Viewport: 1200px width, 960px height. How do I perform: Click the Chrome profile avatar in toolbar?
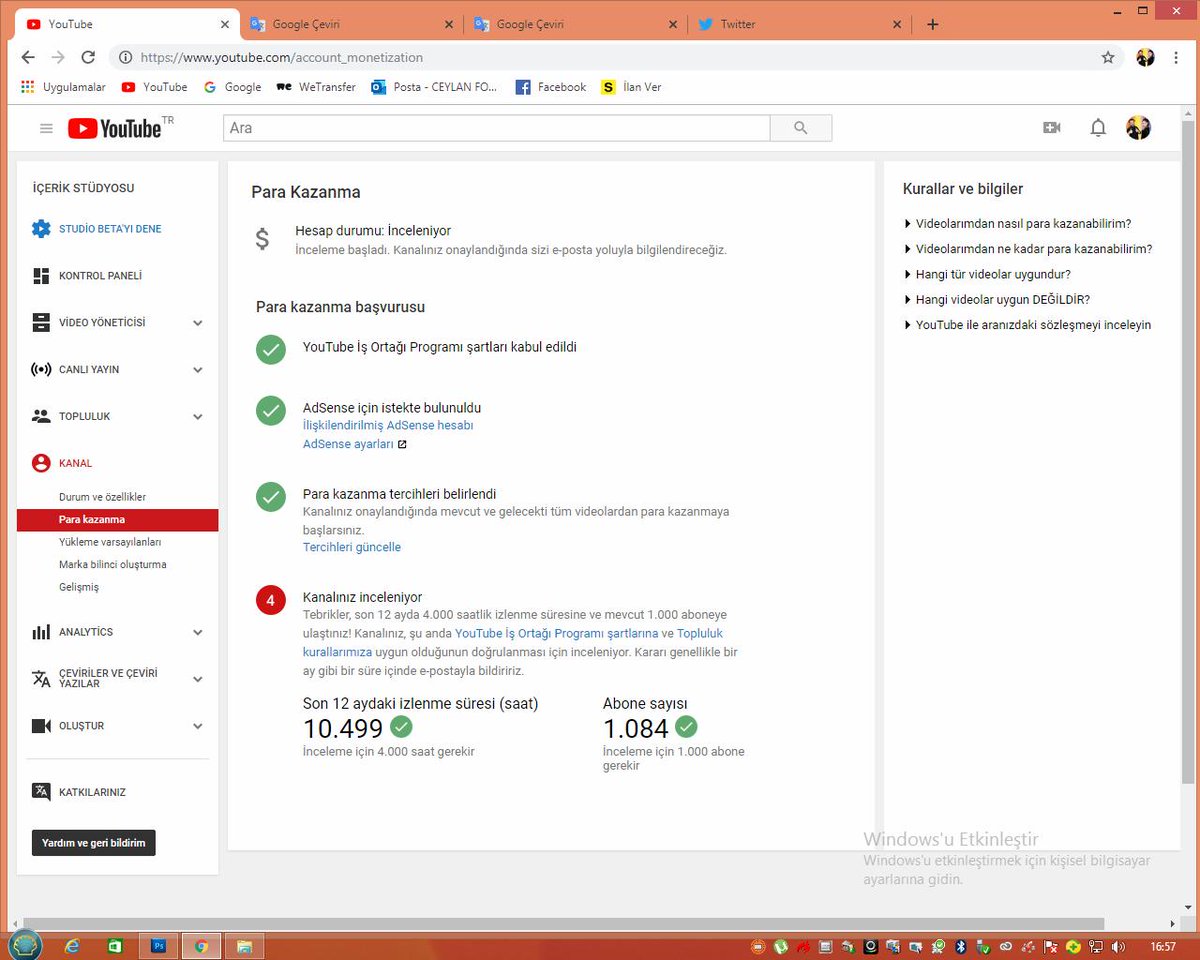click(x=1145, y=58)
